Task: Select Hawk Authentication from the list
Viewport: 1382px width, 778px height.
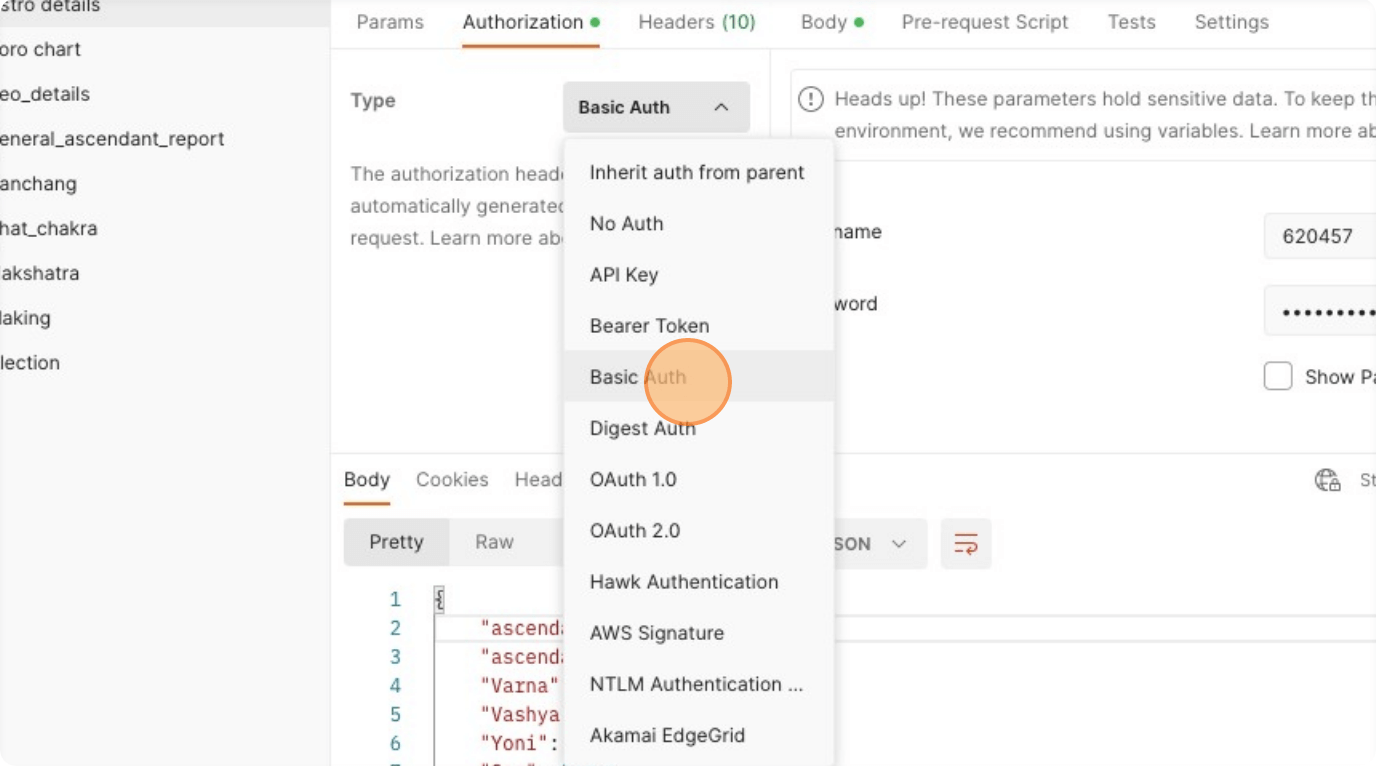Action: point(683,581)
